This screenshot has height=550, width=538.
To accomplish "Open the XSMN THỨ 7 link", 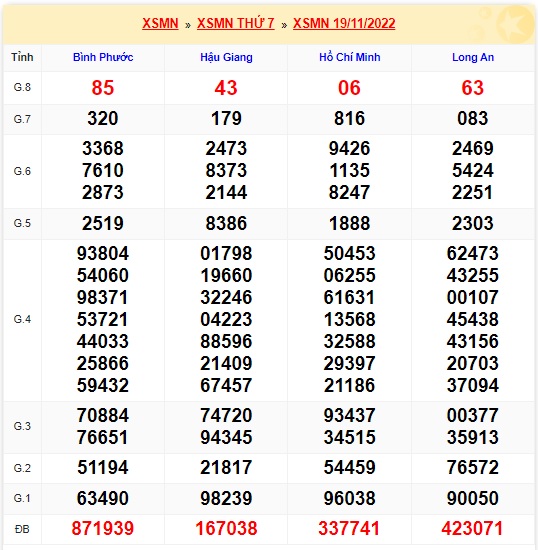I will [235, 24].
